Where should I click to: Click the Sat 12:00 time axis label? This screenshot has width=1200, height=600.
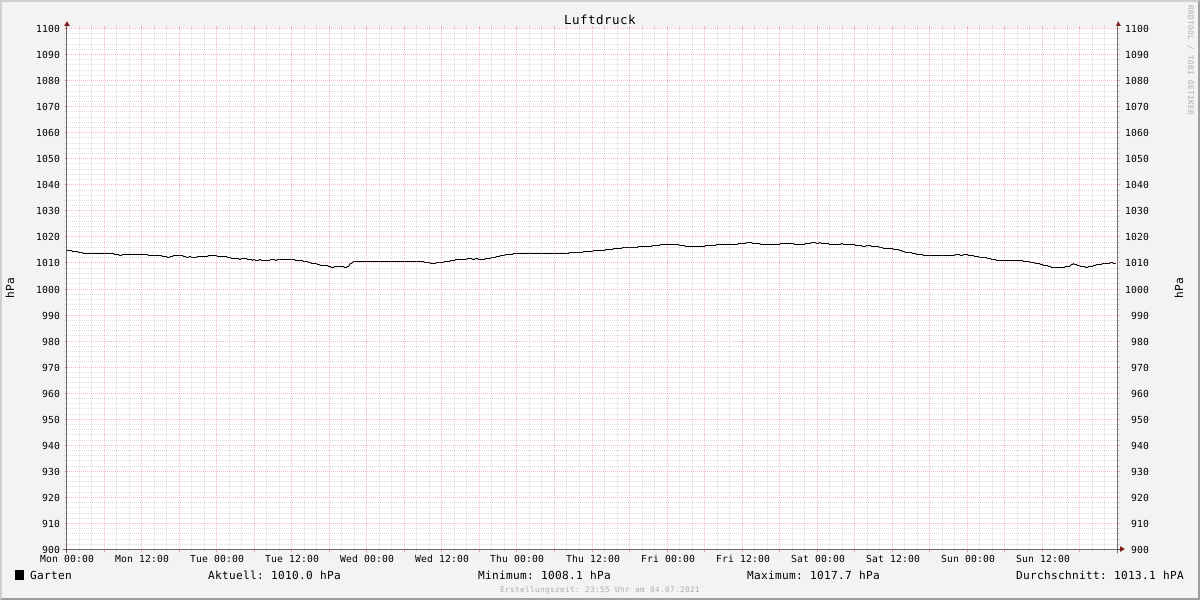click(893, 559)
